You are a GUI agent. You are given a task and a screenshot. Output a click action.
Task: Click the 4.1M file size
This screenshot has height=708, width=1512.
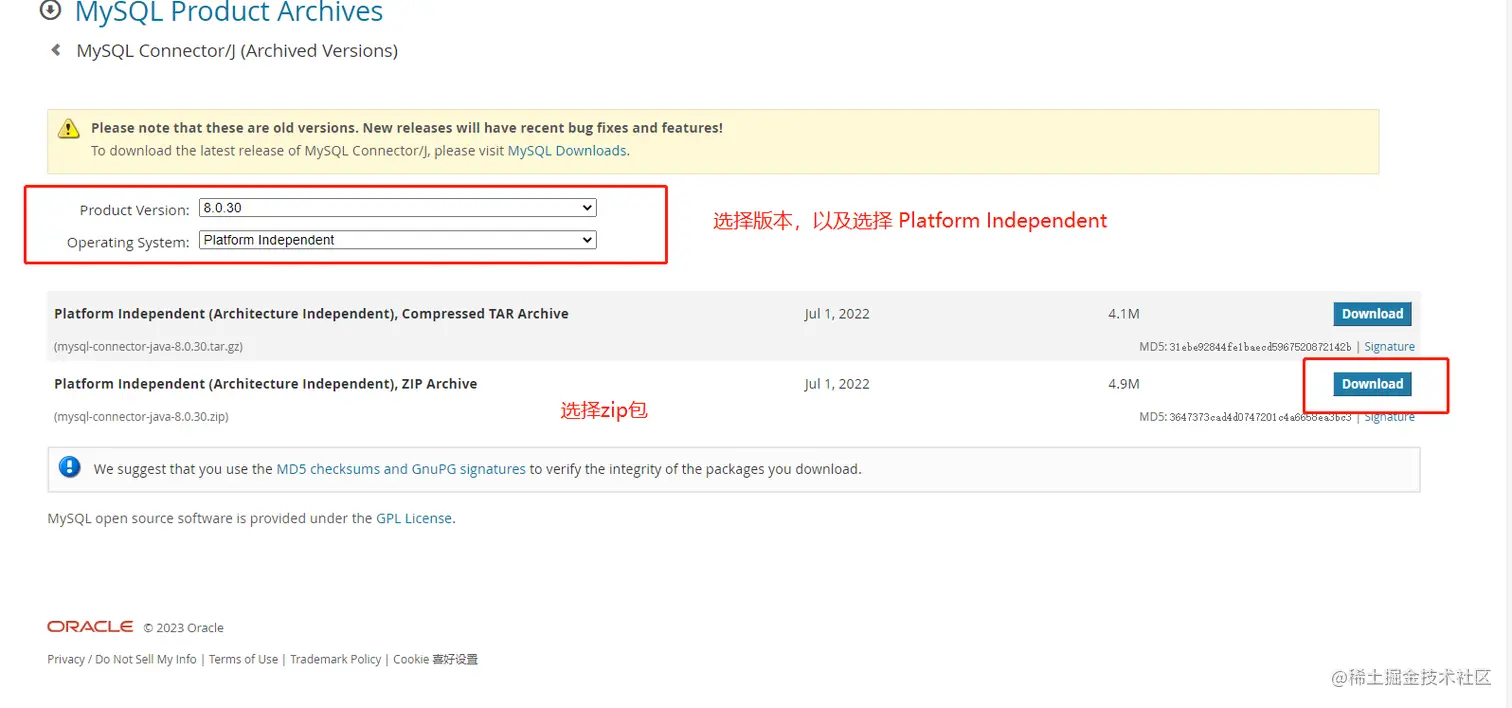point(1124,314)
